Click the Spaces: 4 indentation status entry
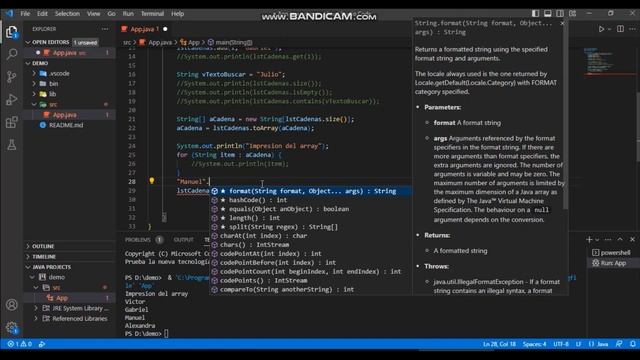 click(534, 344)
